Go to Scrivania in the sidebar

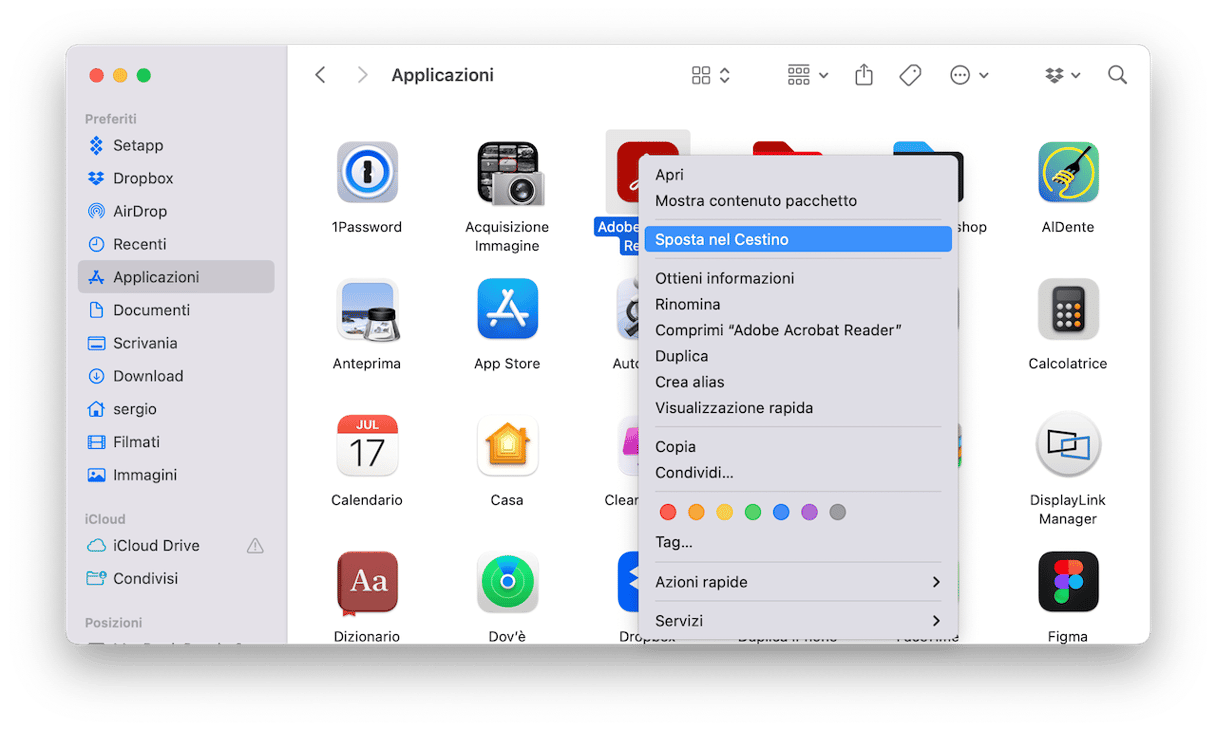click(176, 343)
